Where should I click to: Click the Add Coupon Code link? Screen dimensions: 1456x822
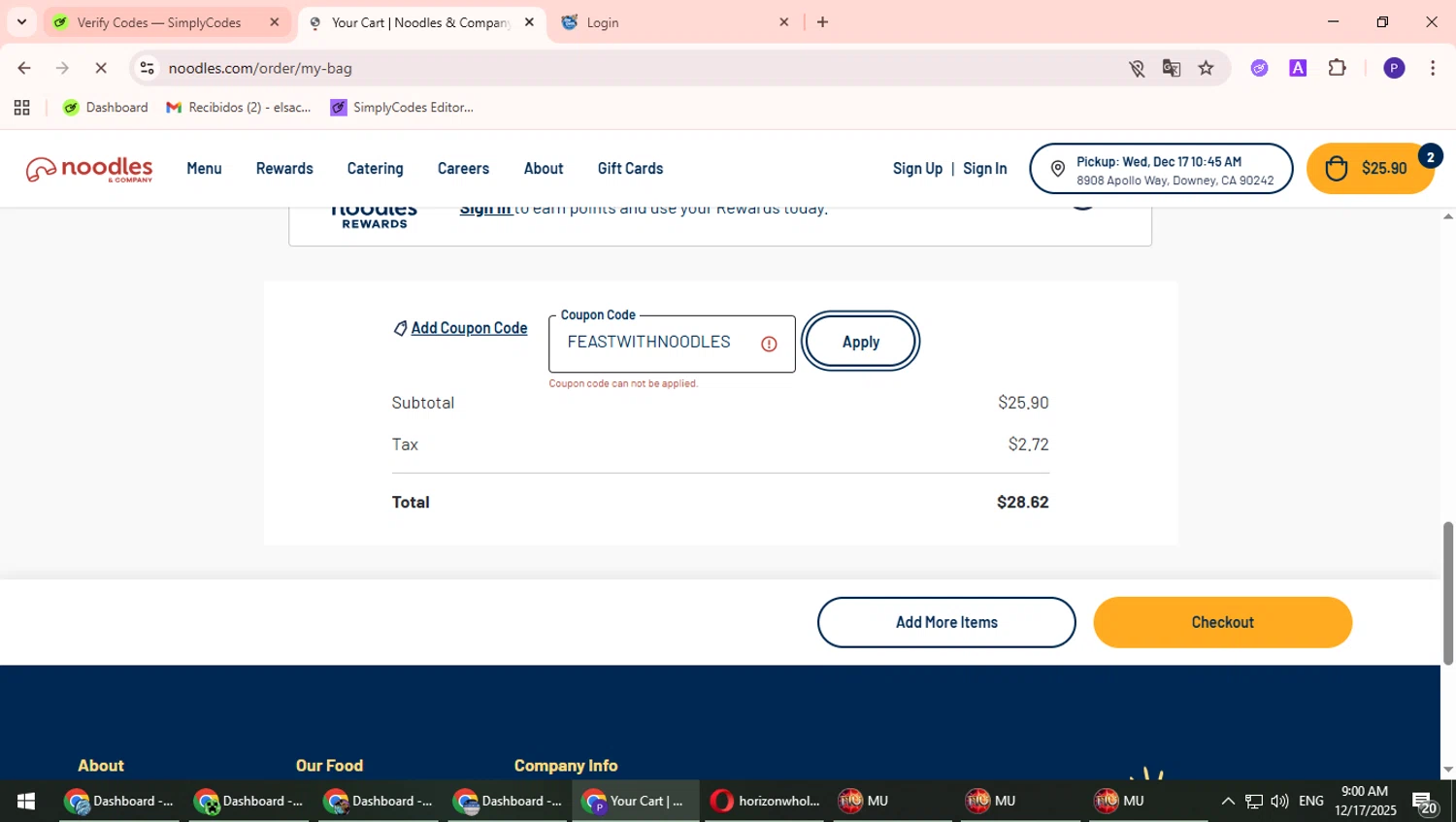tap(469, 329)
